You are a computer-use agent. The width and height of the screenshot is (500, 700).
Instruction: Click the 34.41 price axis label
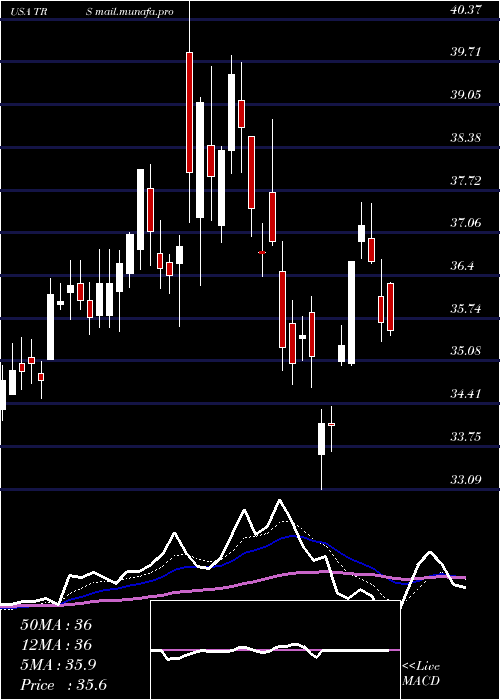466,394
